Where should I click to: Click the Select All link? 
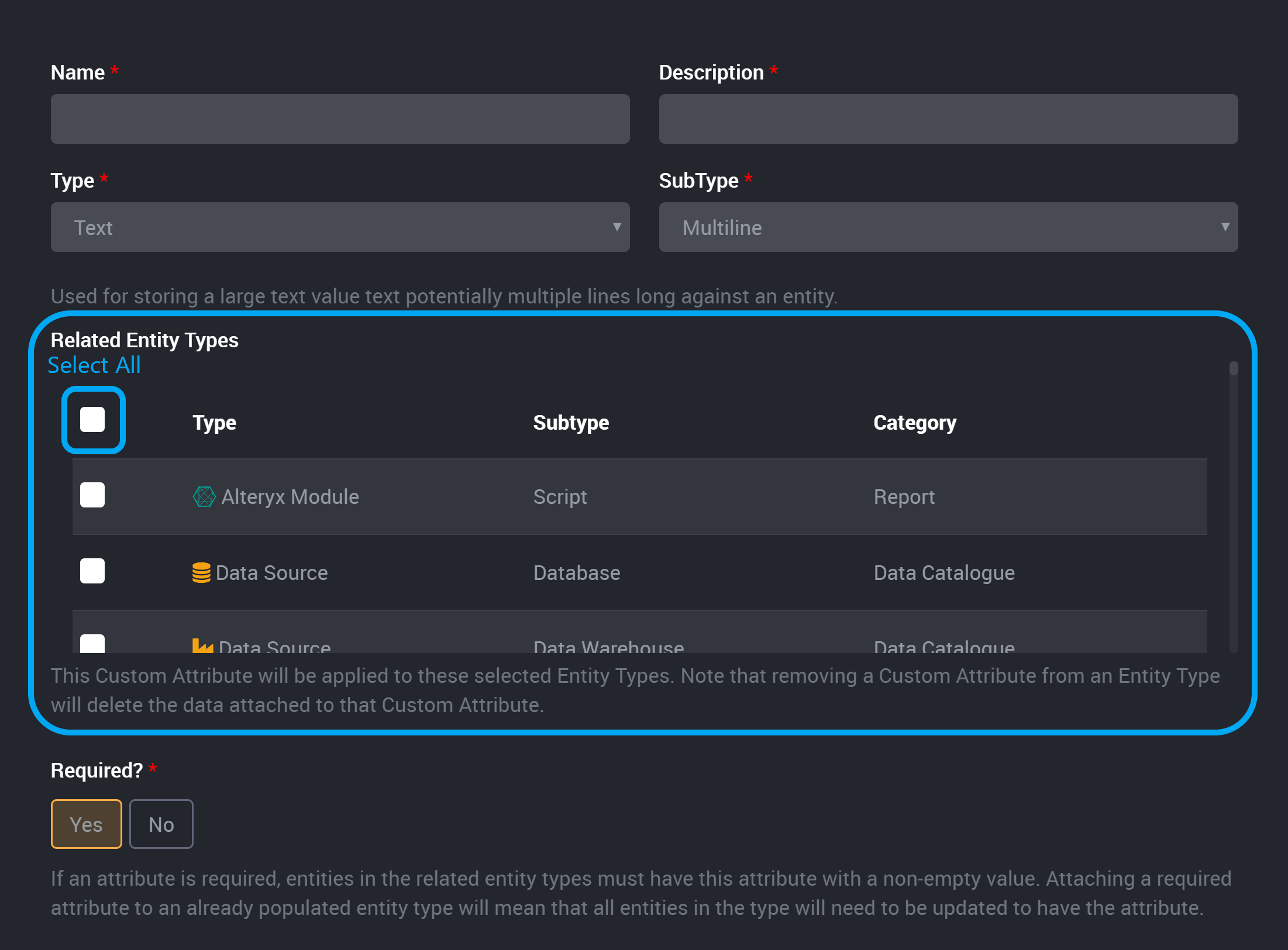click(94, 365)
